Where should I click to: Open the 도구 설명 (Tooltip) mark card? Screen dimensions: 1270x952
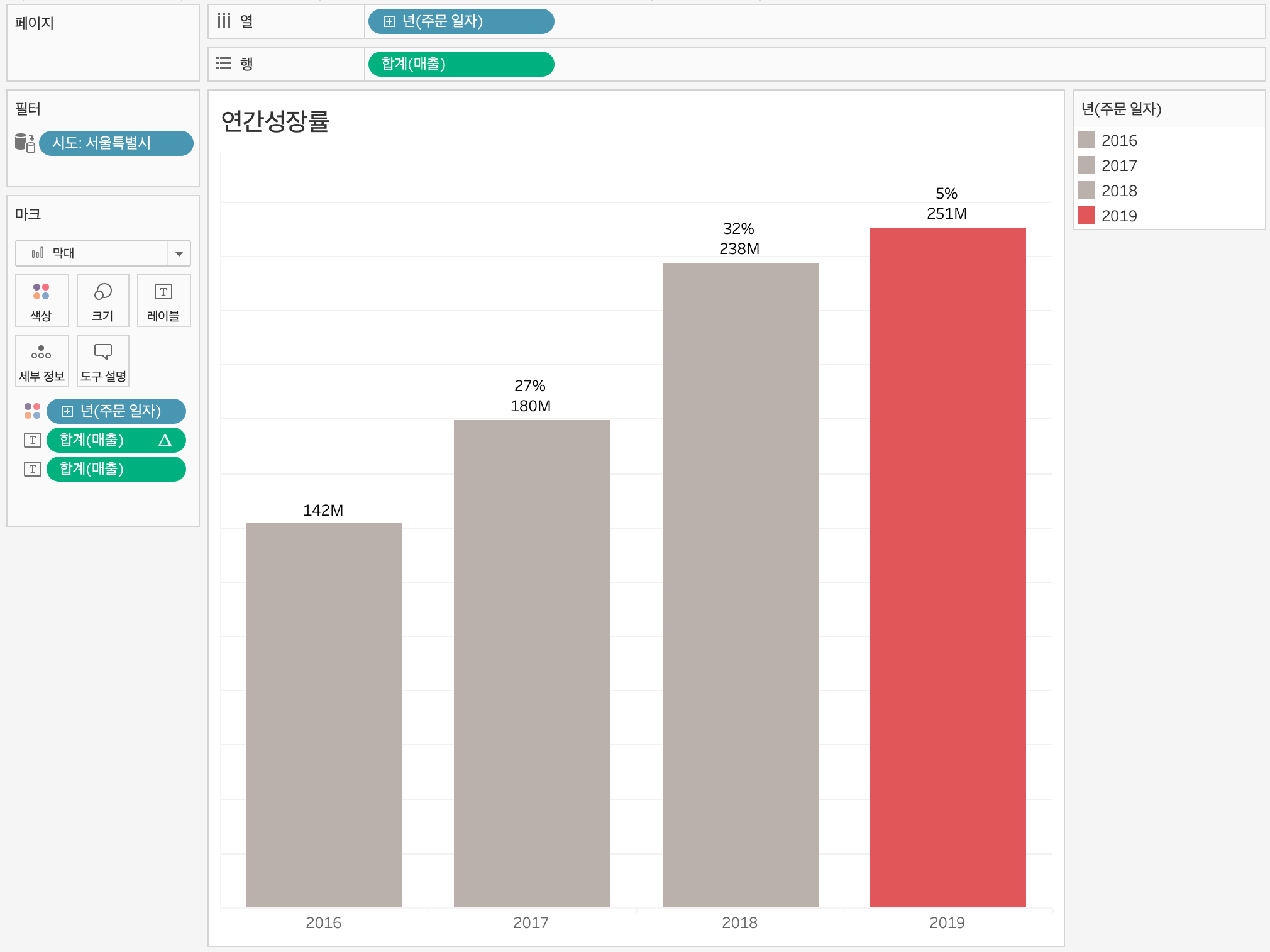tap(102, 361)
